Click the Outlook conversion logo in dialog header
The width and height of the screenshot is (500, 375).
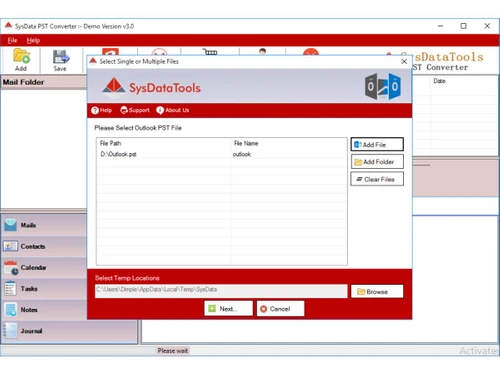point(383,87)
